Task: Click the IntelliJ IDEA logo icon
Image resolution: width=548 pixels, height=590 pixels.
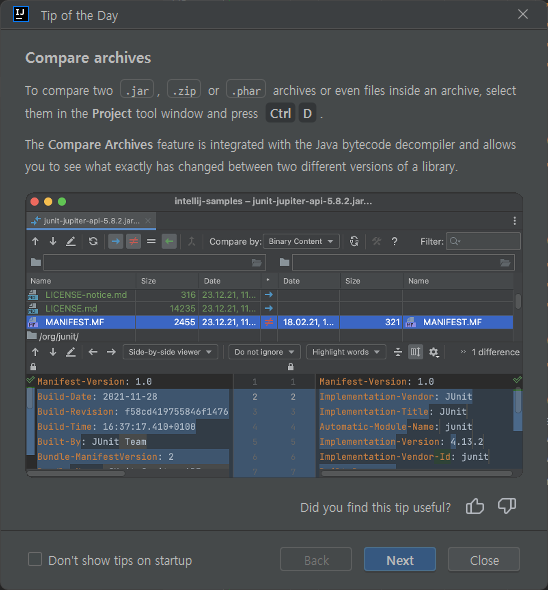Action: pyautogui.click(x=21, y=14)
